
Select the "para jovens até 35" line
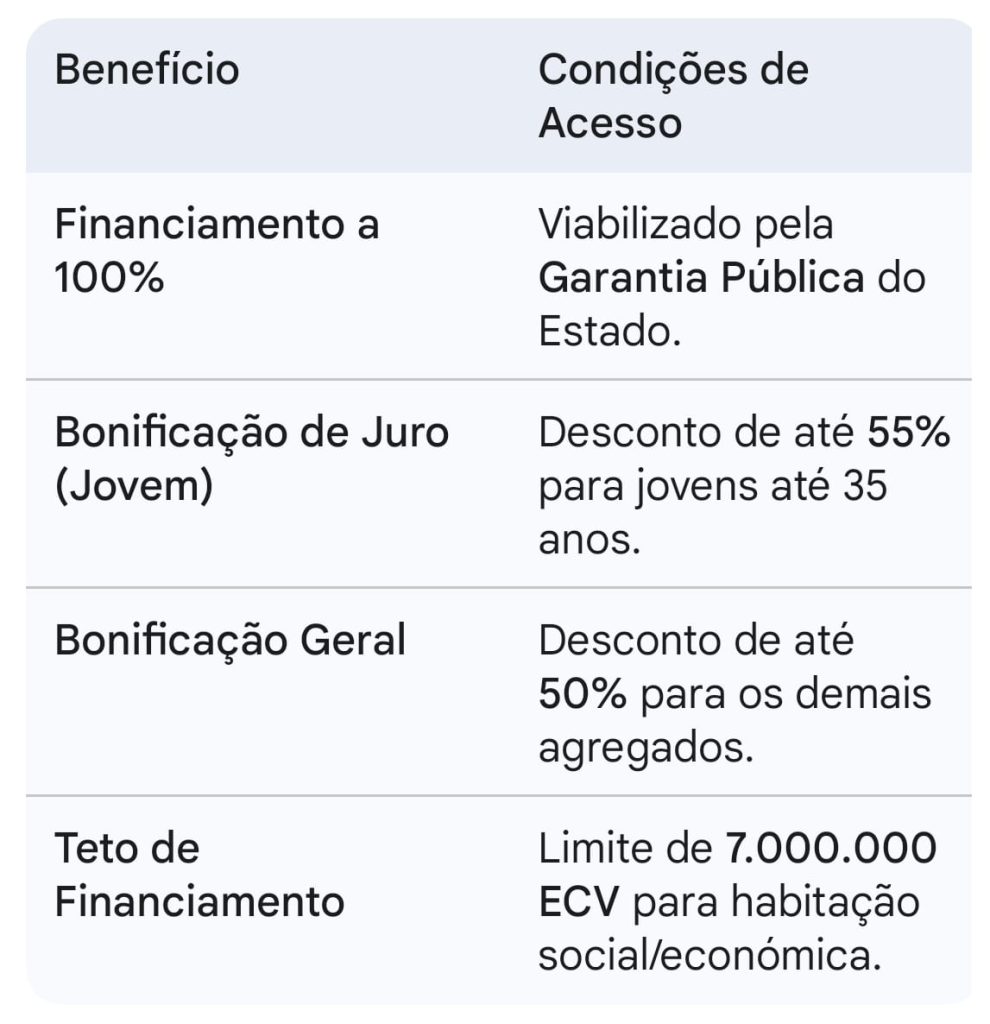click(x=713, y=488)
